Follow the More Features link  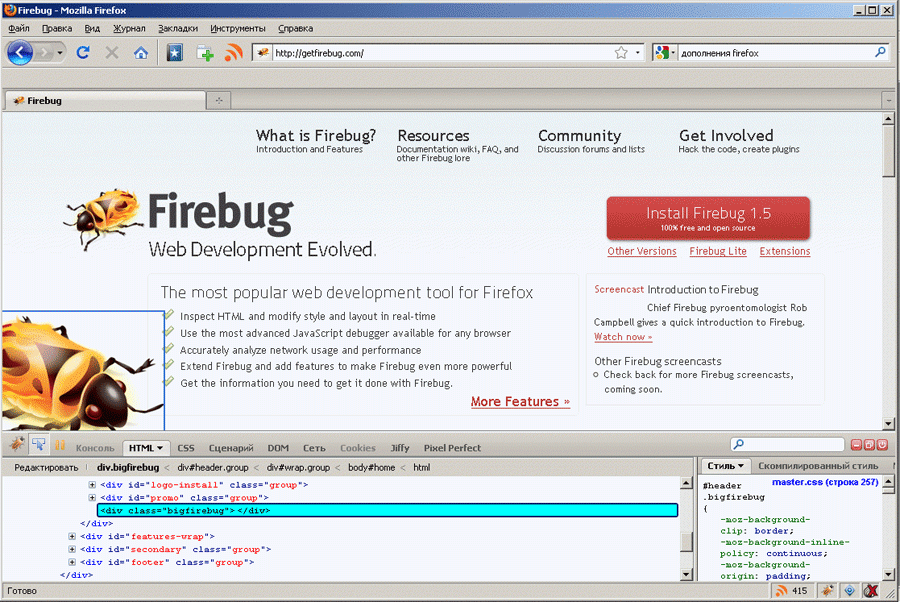(x=520, y=402)
